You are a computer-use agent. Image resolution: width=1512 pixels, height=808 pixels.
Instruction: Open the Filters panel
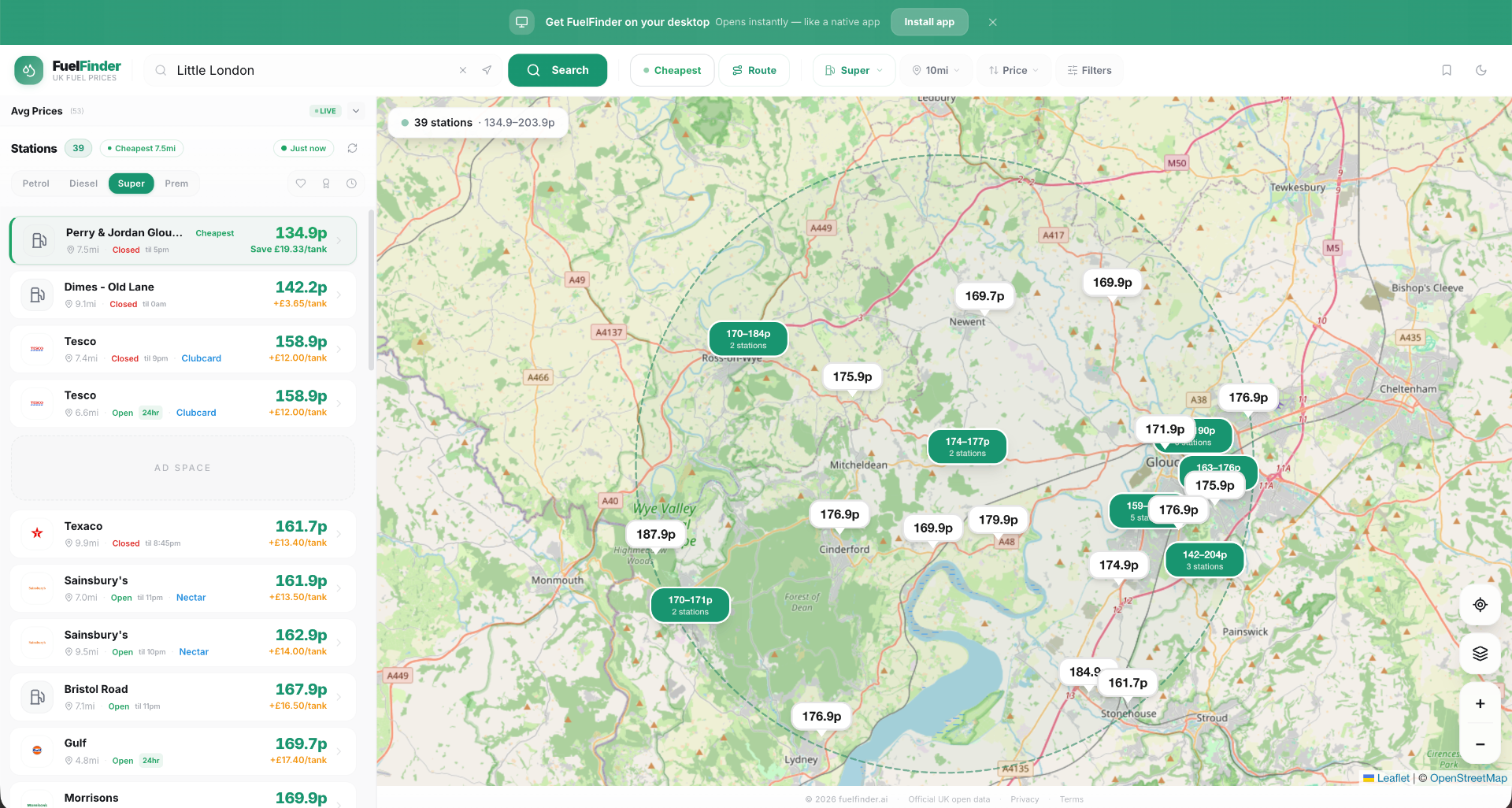pyautogui.click(x=1089, y=70)
